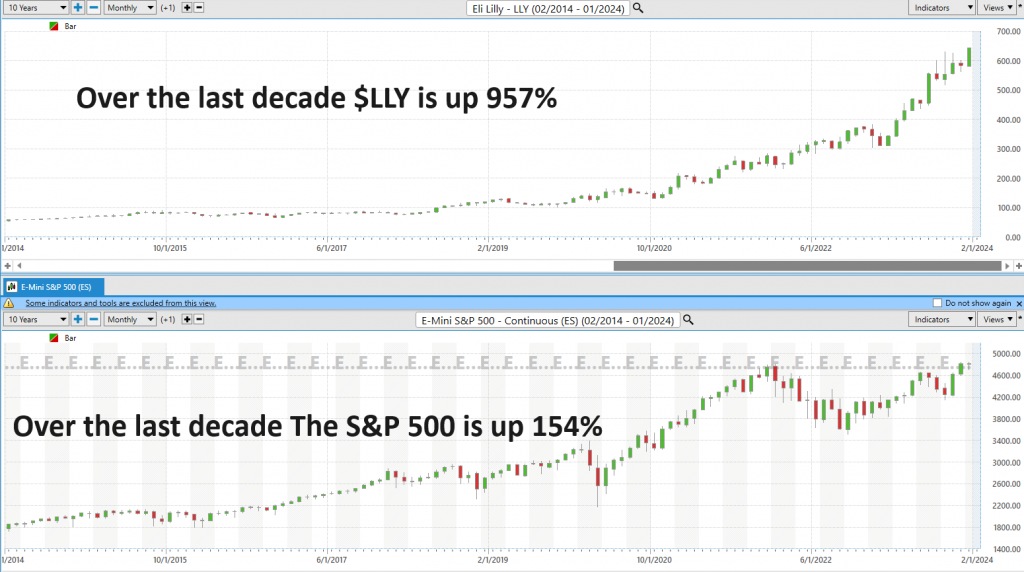Open Indicators dropdown on ES chart
Screen dimensions: 1024x572
[x=942, y=319]
